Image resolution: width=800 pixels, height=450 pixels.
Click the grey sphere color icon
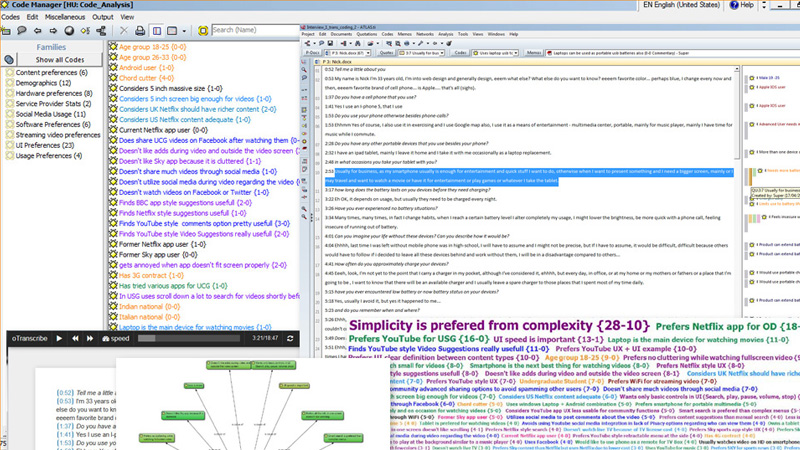point(69,31)
